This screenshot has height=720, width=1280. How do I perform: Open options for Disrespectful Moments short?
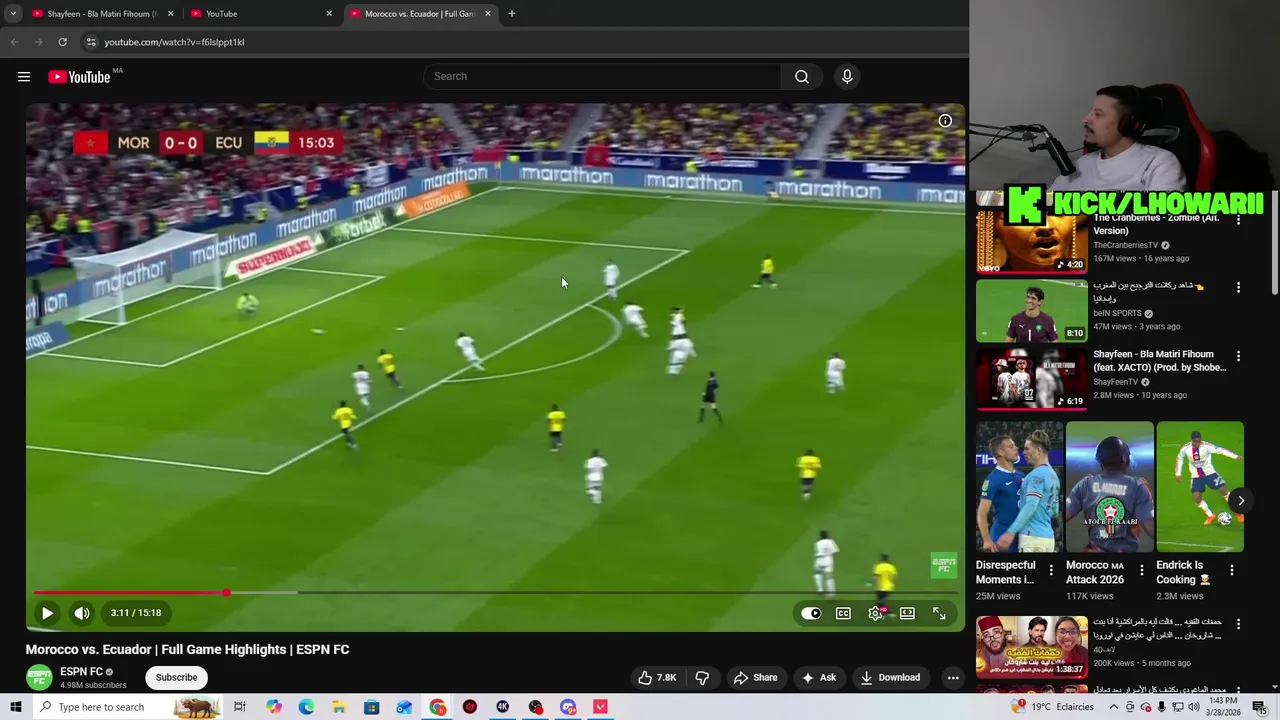1050,570
